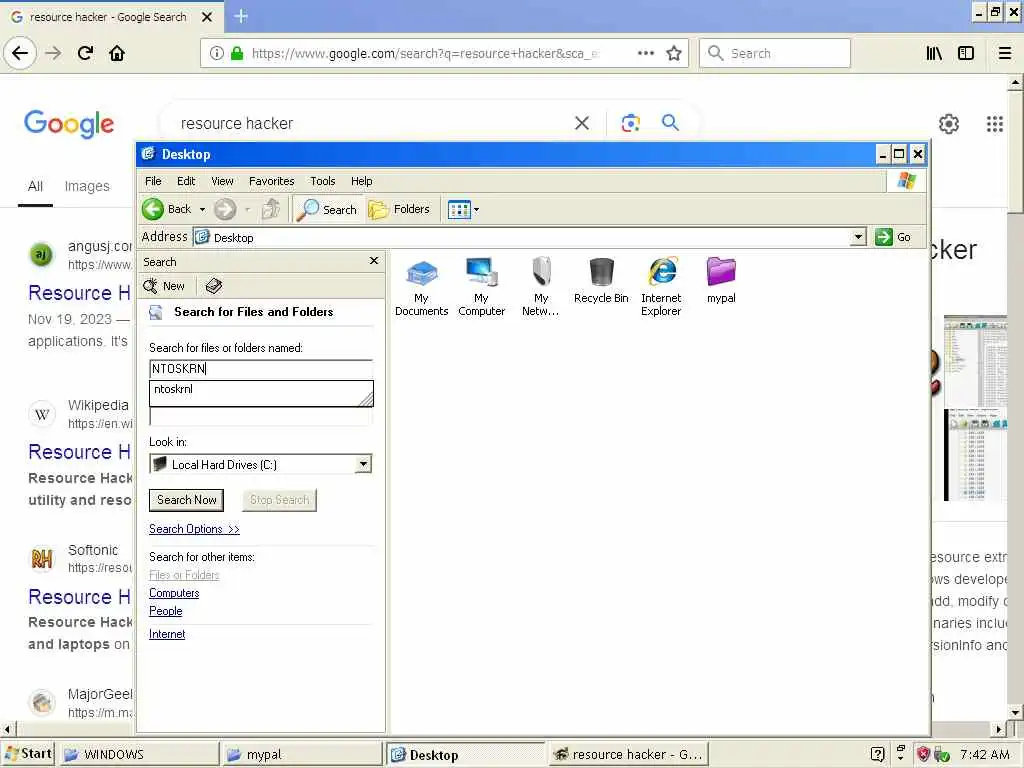Screen dimensions: 1024x768
Task: Close the Search side pane
Action: [374, 261]
